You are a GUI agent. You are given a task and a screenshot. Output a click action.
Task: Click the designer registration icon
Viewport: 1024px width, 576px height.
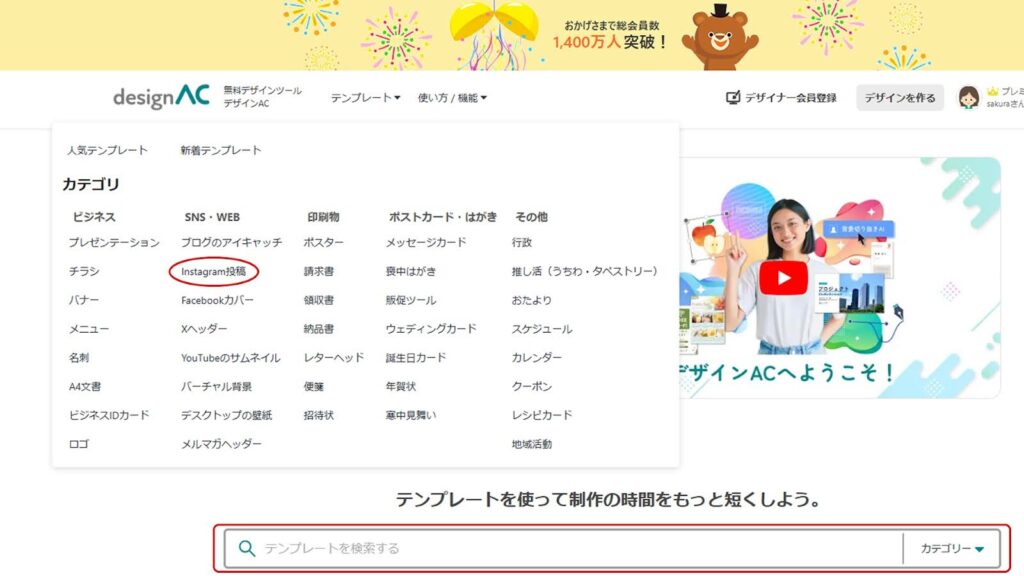(733, 98)
